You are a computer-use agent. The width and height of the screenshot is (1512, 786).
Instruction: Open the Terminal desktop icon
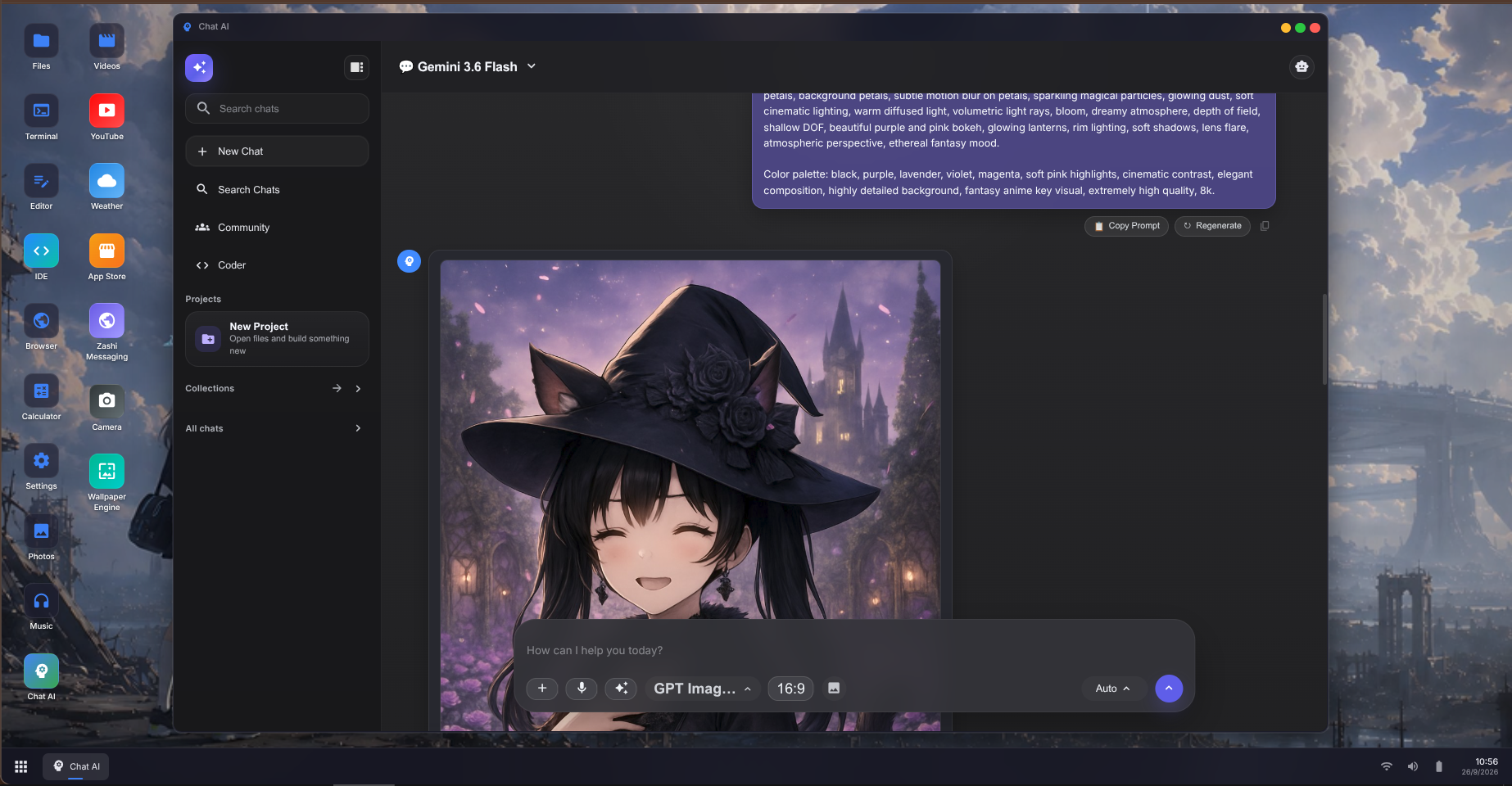(41, 118)
